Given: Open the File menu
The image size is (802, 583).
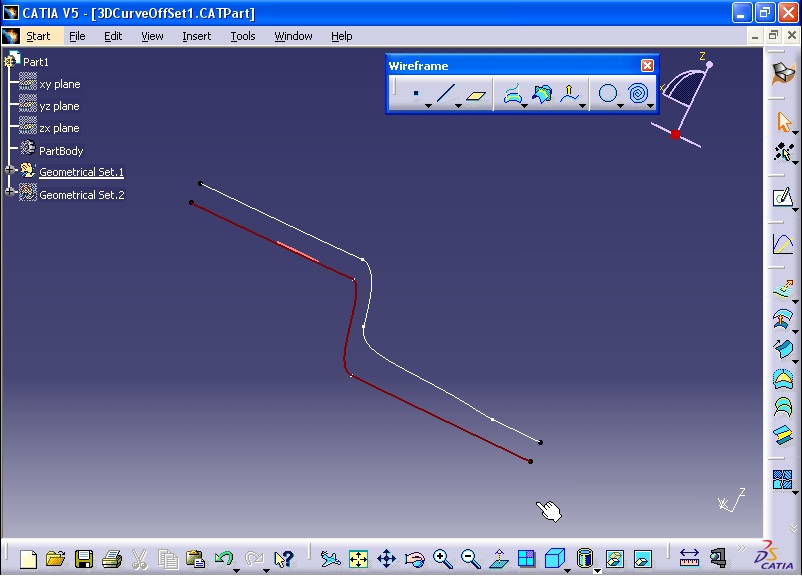Looking at the screenshot, I should (x=77, y=36).
